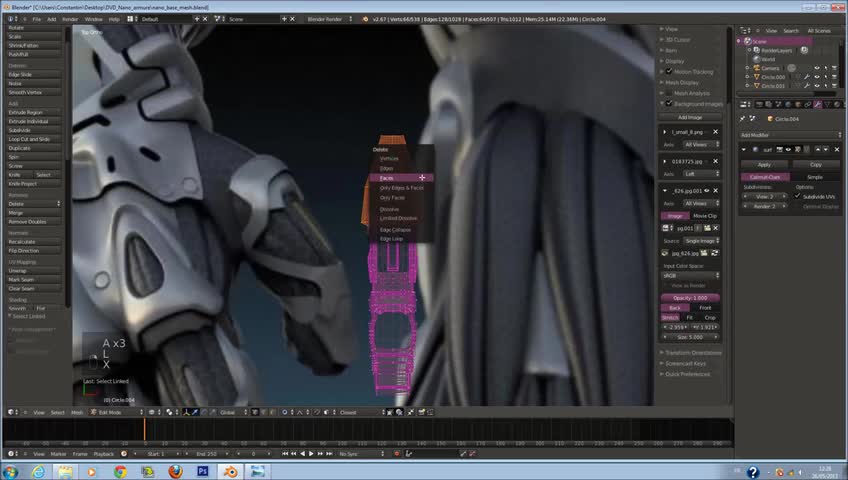The height and width of the screenshot is (480, 848).
Task: Choose Limited Dissolve in Delete menu
Action: [399, 218]
